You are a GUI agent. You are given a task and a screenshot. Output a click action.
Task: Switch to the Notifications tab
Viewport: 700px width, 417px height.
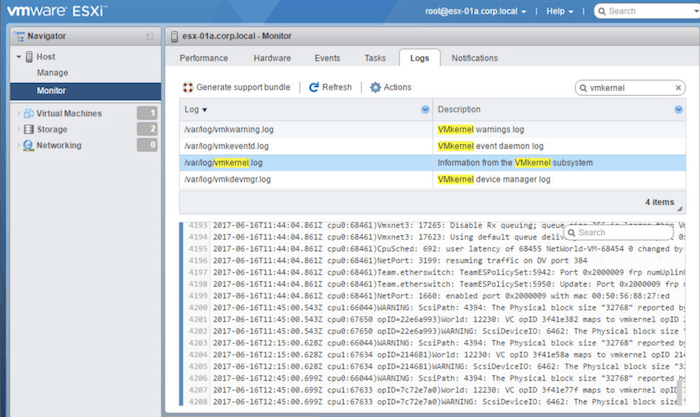pos(475,58)
